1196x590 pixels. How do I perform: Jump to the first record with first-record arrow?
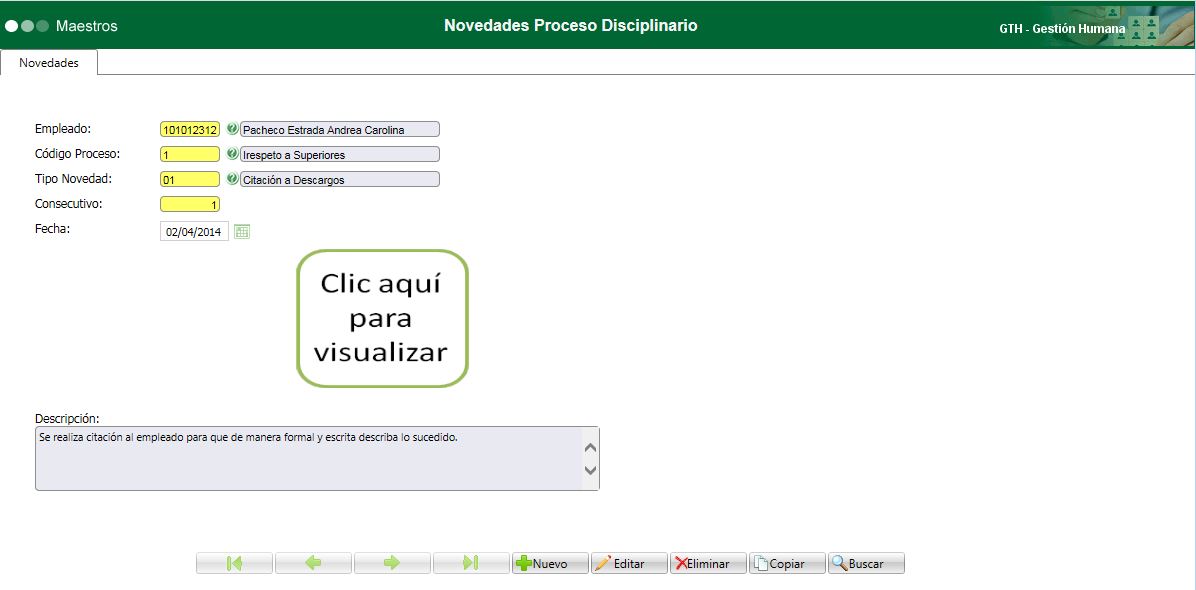click(234, 562)
